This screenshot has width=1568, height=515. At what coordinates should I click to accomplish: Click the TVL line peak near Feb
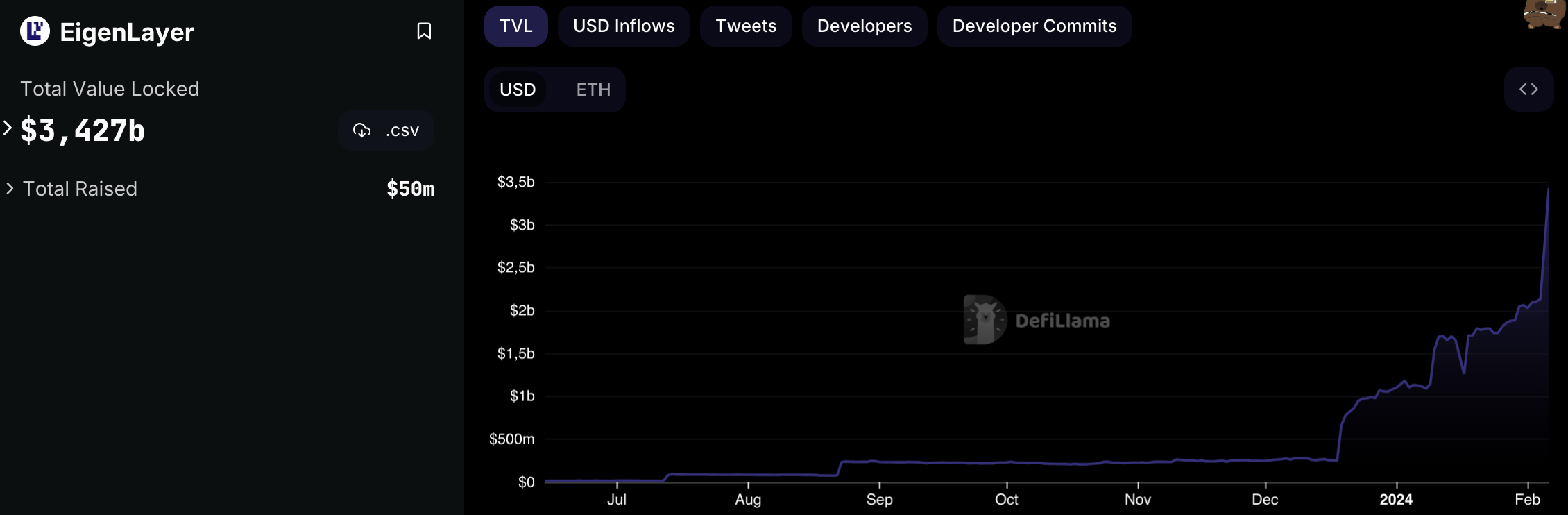pos(1548,189)
